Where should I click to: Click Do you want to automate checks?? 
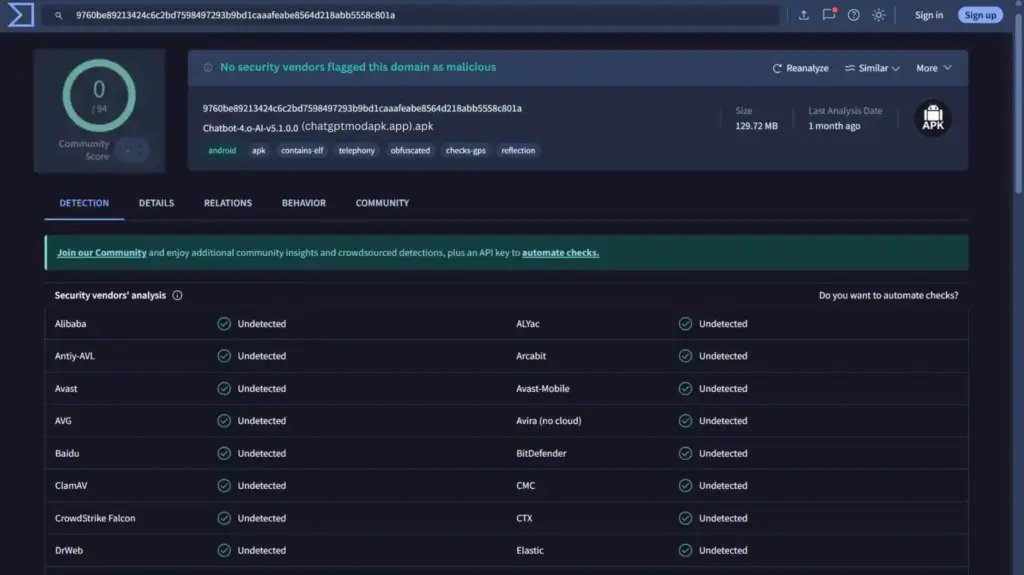click(889, 295)
